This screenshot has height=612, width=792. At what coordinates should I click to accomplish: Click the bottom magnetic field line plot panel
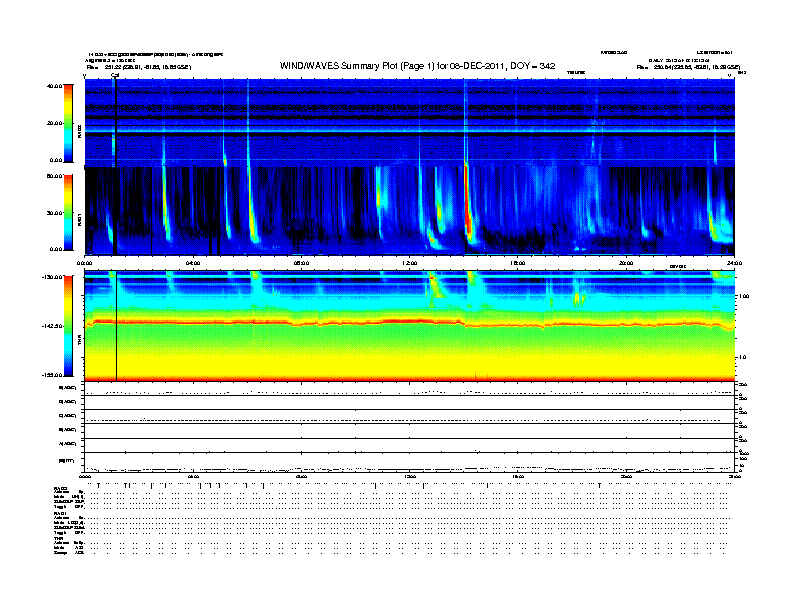(410, 462)
